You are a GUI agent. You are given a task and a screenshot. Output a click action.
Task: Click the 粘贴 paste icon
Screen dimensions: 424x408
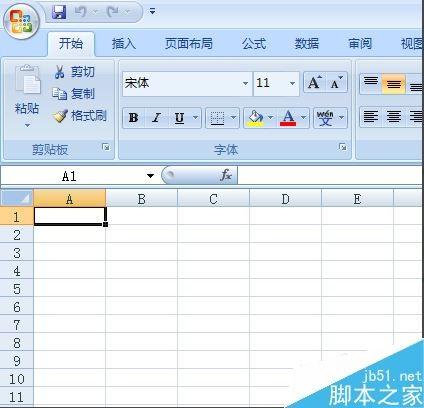click(x=27, y=81)
